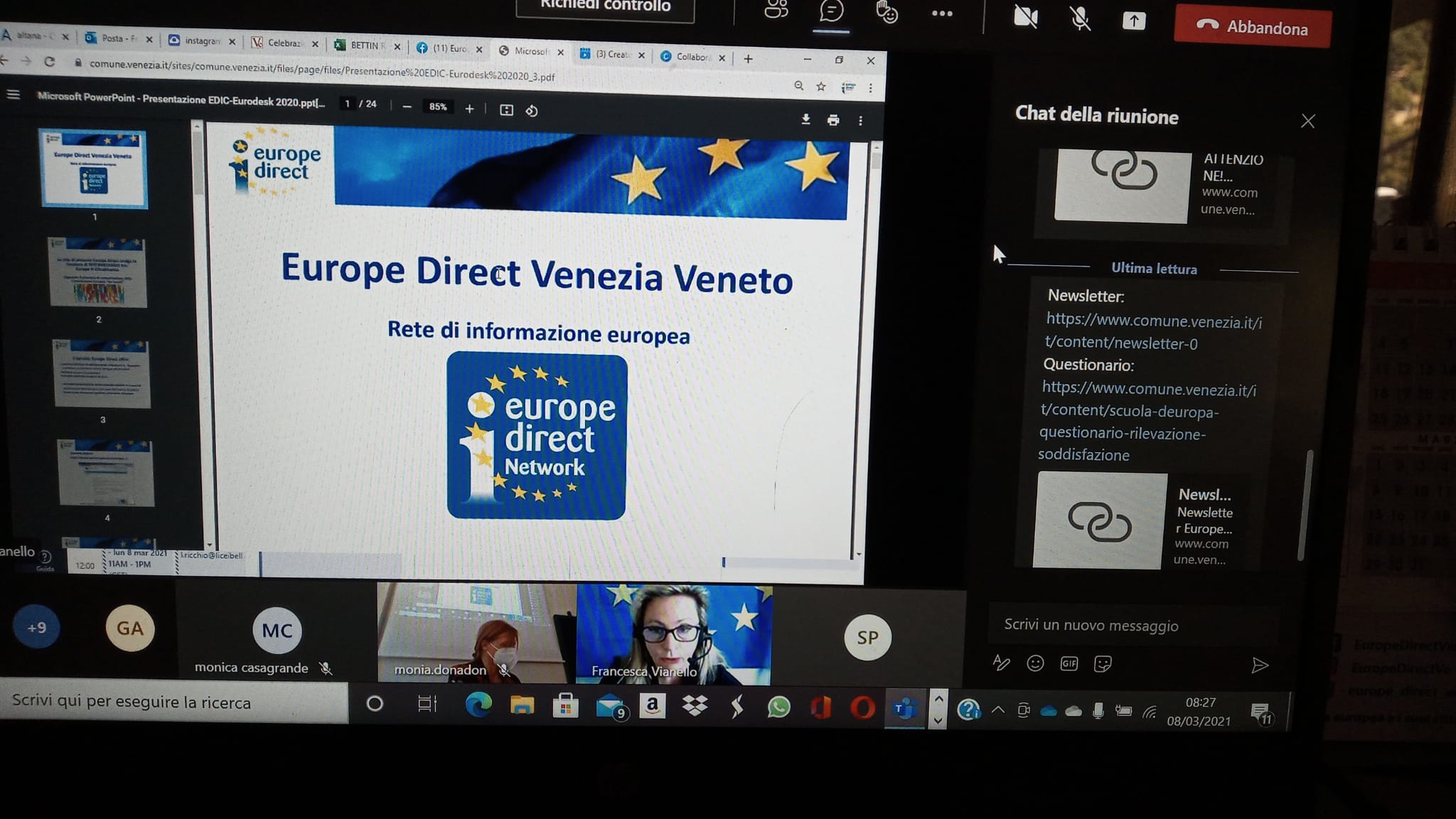Show the +9 more participants
1456x819 pixels.
coord(36,627)
